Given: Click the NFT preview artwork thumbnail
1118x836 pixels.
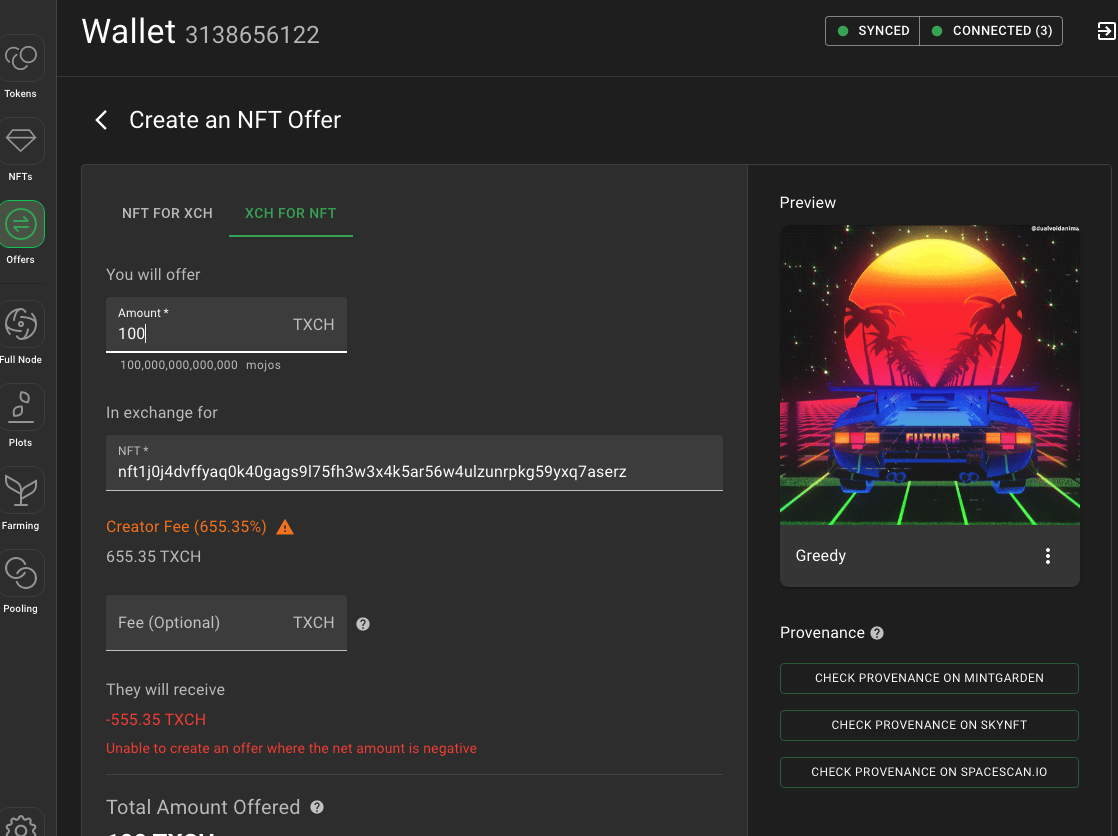Looking at the screenshot, I should [930, 375].
